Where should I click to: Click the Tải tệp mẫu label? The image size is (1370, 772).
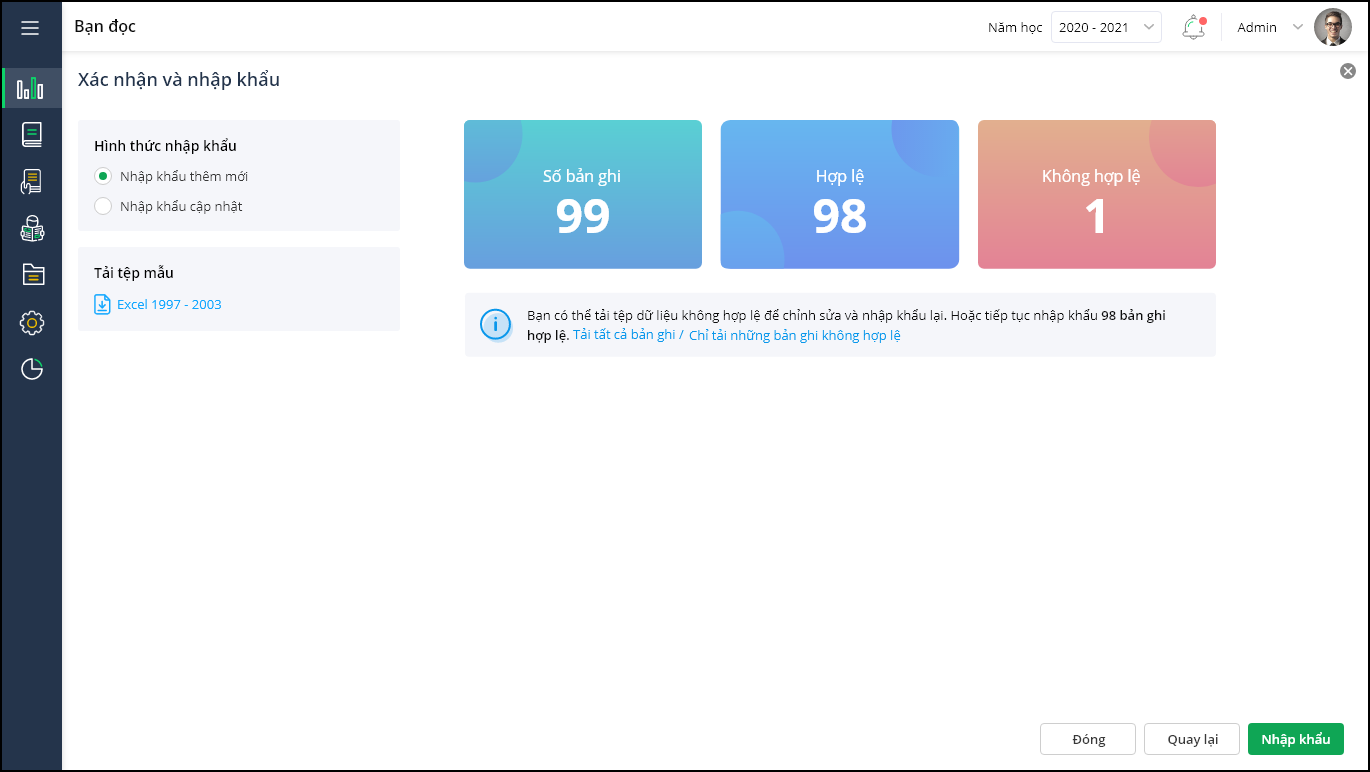[x=134, y=272]
